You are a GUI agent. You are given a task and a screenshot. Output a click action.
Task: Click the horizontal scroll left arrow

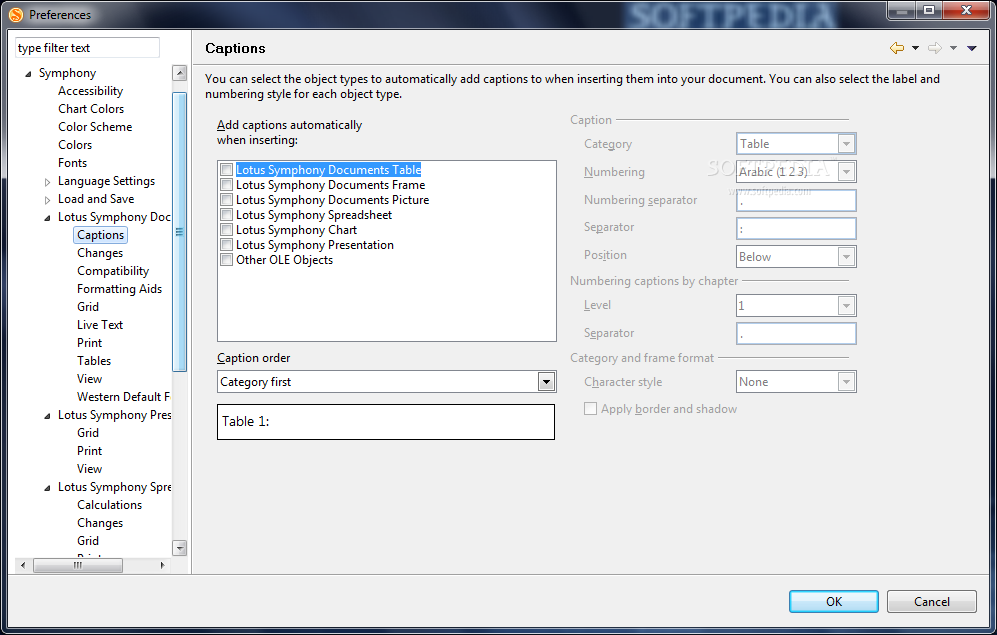23,565
